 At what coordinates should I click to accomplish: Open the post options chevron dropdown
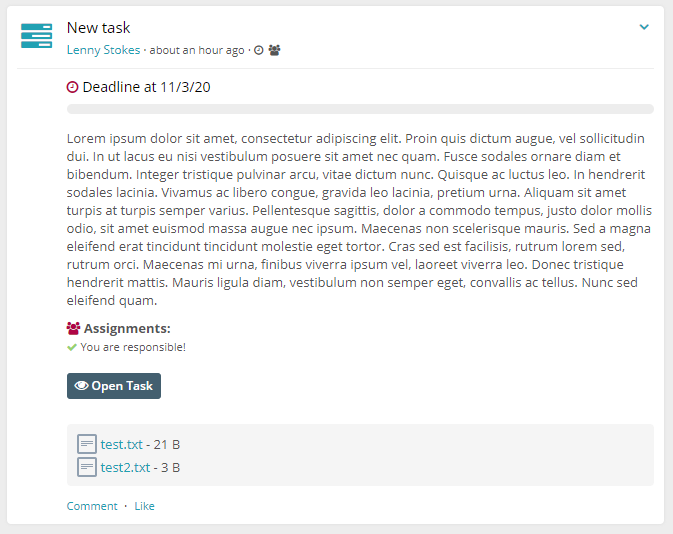(644, 27)
